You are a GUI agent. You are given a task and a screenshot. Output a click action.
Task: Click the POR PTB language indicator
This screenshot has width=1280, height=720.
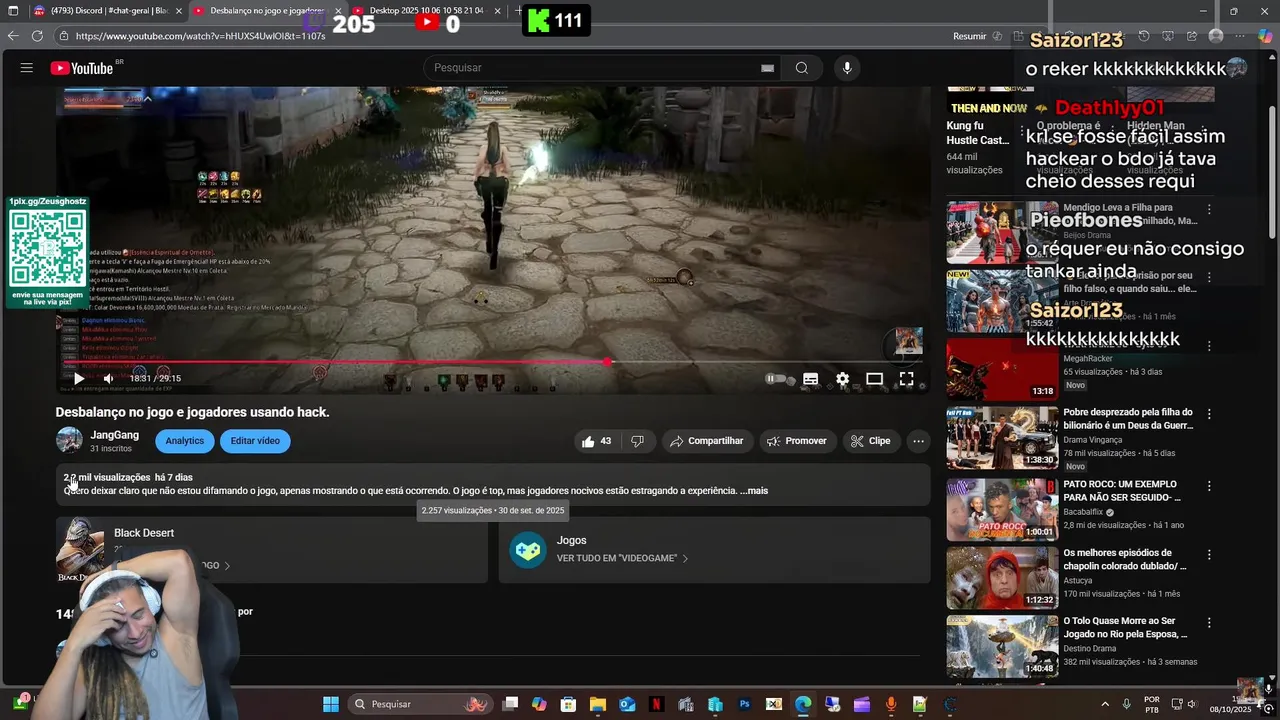[x=1152, y=704]
